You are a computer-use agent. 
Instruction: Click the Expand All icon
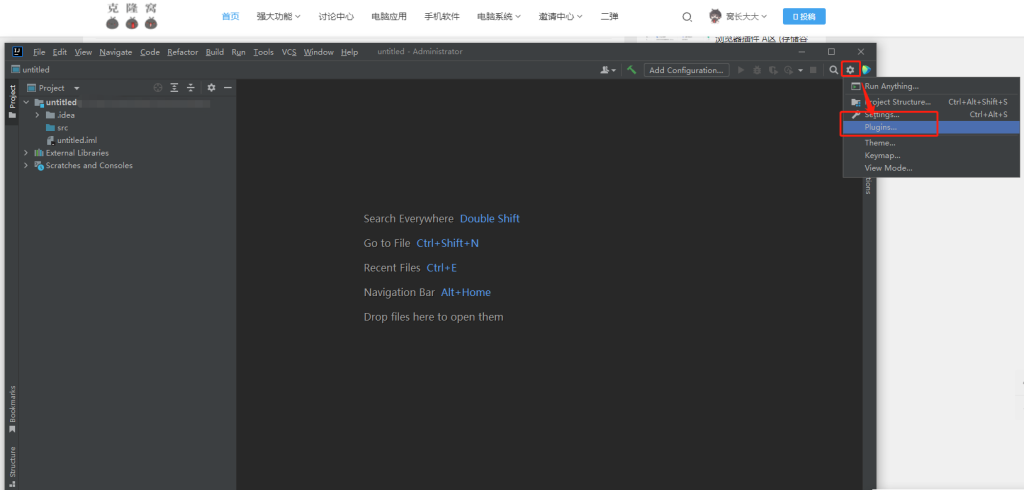[174, 88]
